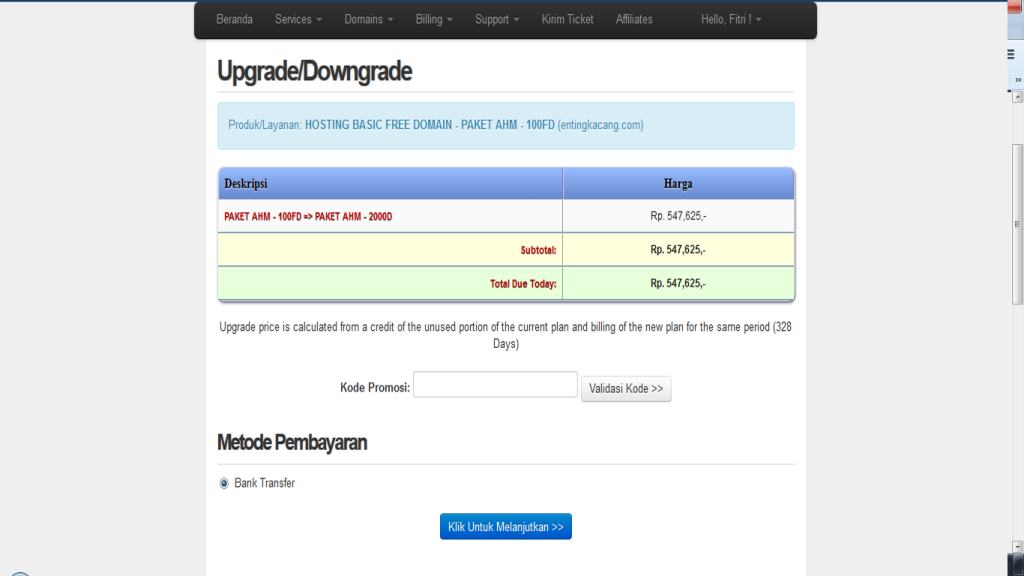Go to Beranda in the navigation bar
The width and height of the screenshot is (1024, 576).
click(234, 19)
